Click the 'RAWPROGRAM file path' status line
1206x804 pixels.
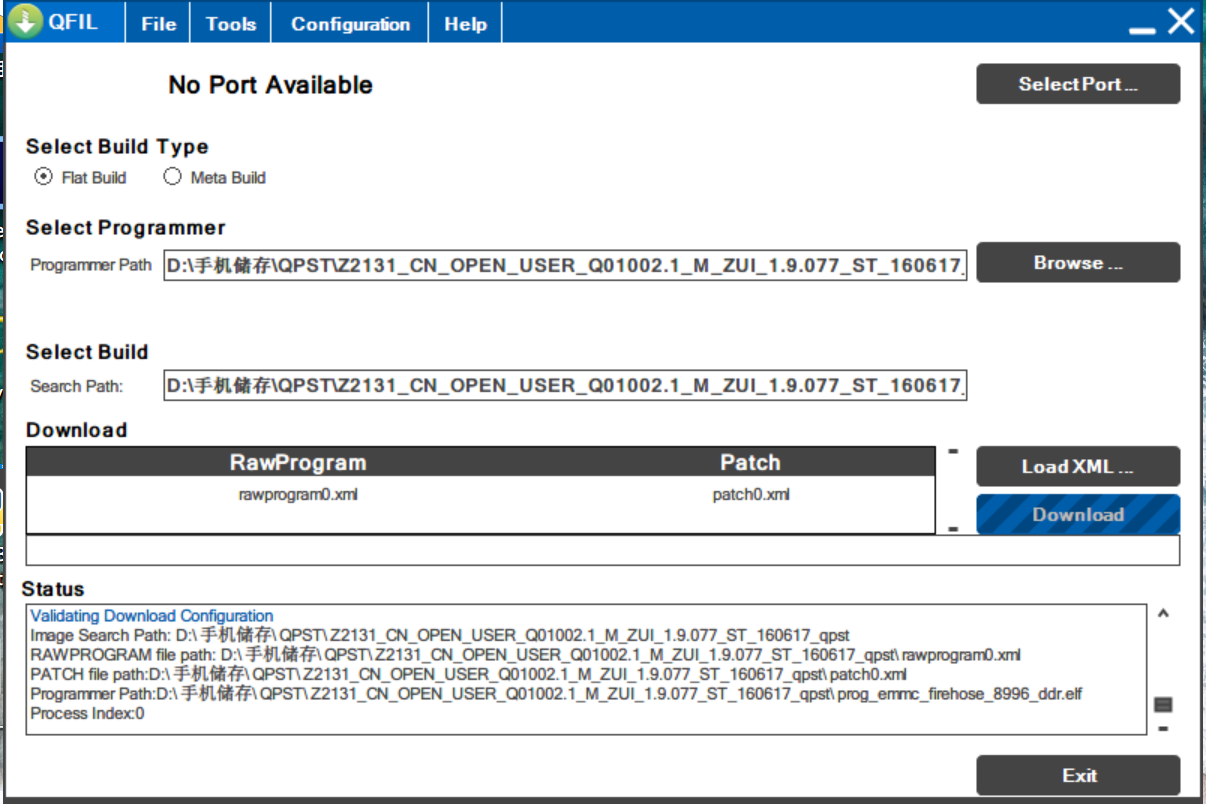525,655
